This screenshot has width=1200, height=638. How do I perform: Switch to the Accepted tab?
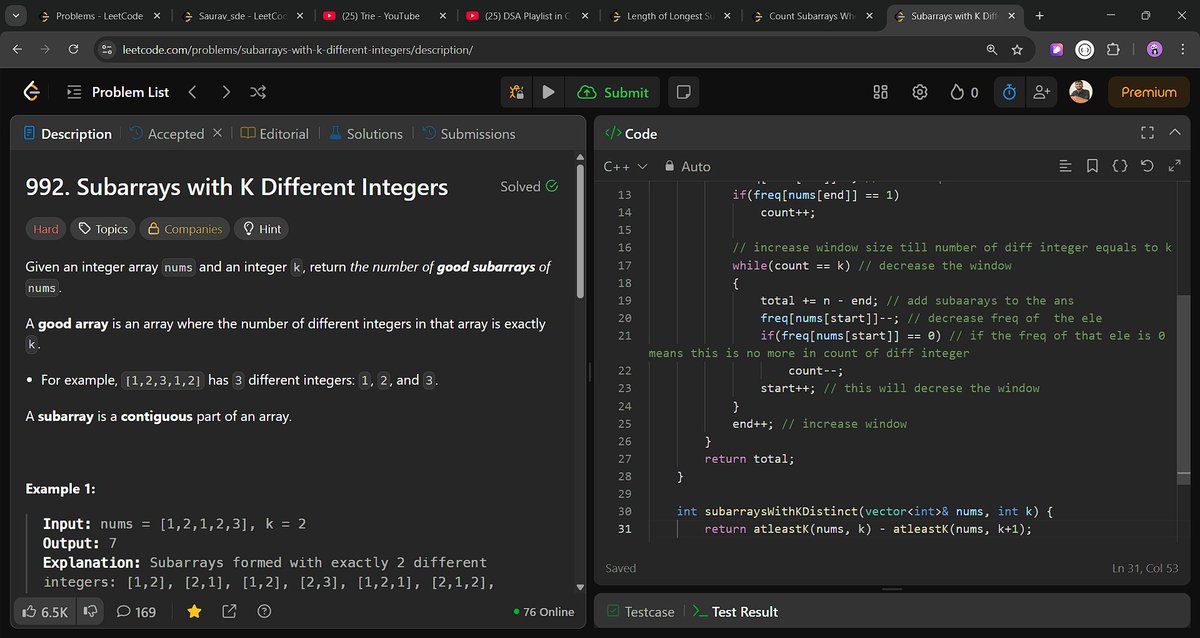(x=167, y=134)
